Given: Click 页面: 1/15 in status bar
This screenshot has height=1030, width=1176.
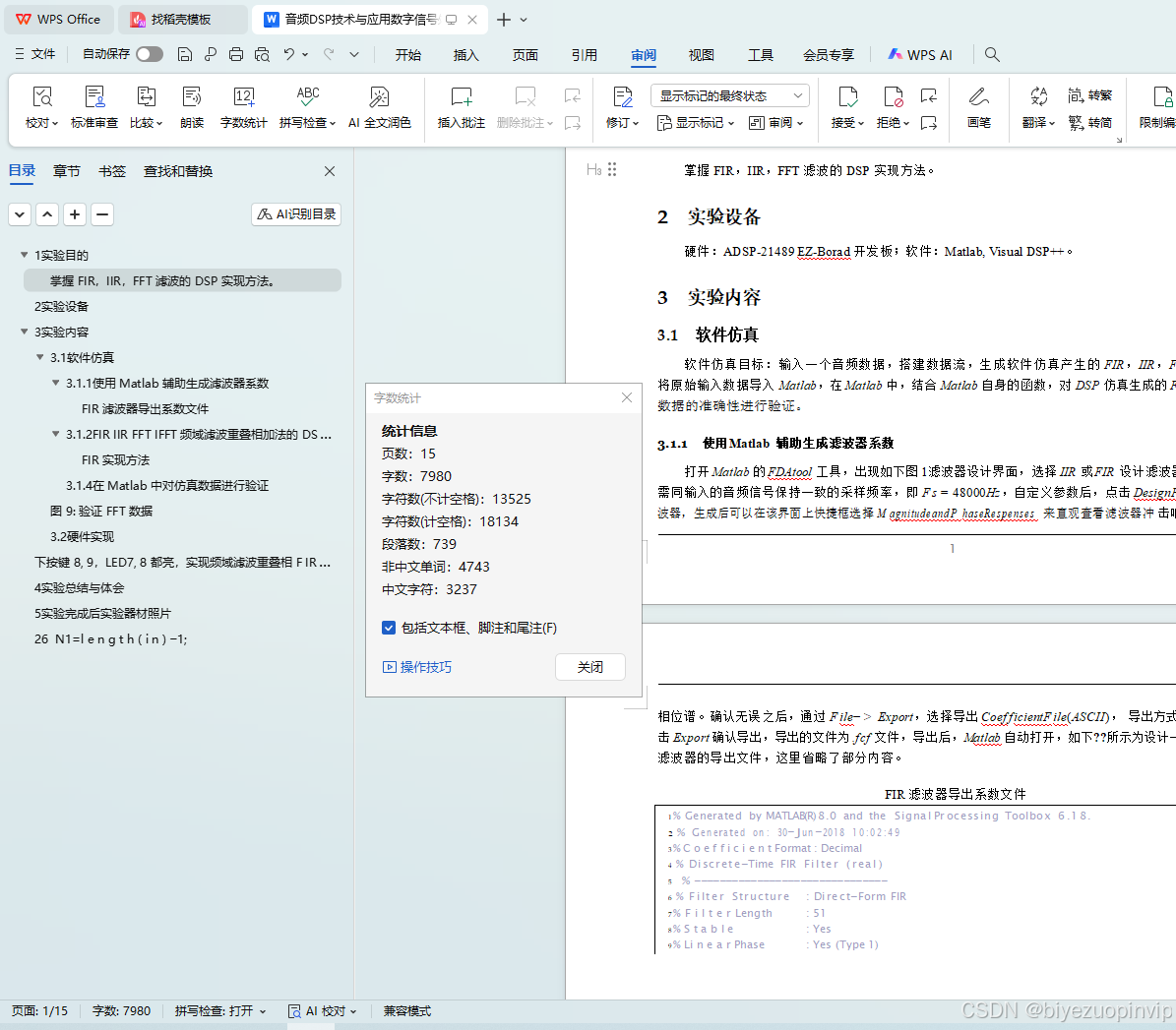Looking at the screenshot, I should [x=39, y=1011].
